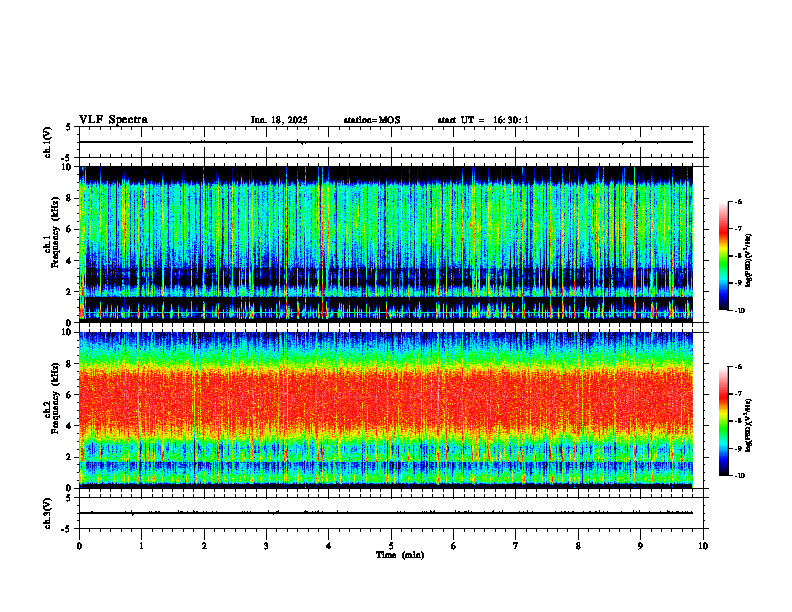Click time axis tick label "9"
The height and width of the screenshot is (612, 792).
click(640, 546)
